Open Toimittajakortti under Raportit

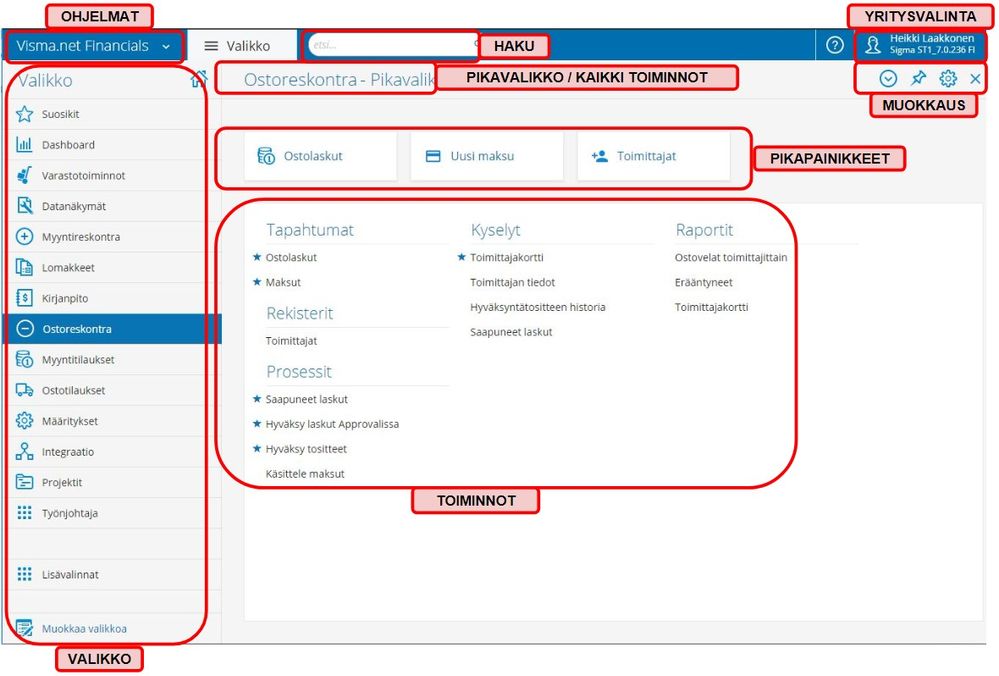coord(711,307)
